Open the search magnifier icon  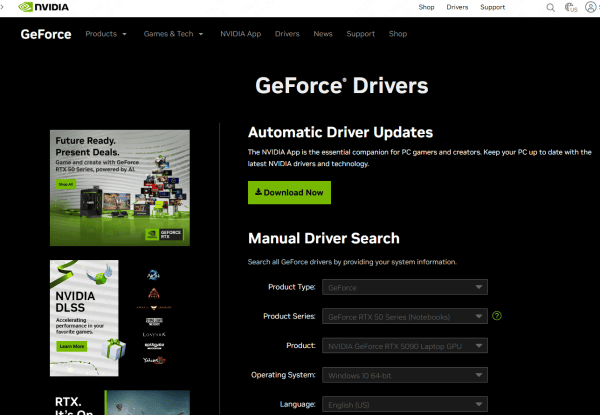(550, 7)
